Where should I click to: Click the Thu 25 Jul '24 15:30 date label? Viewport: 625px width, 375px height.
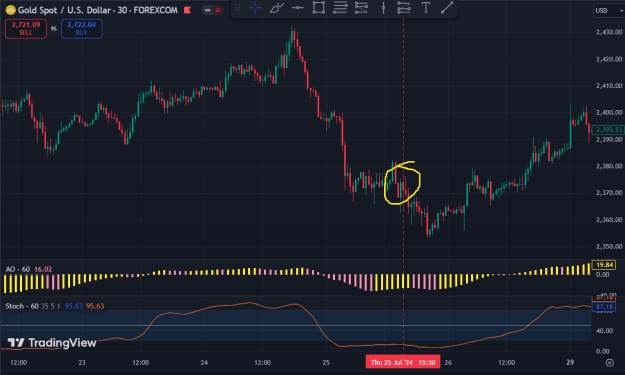[403, 362]
